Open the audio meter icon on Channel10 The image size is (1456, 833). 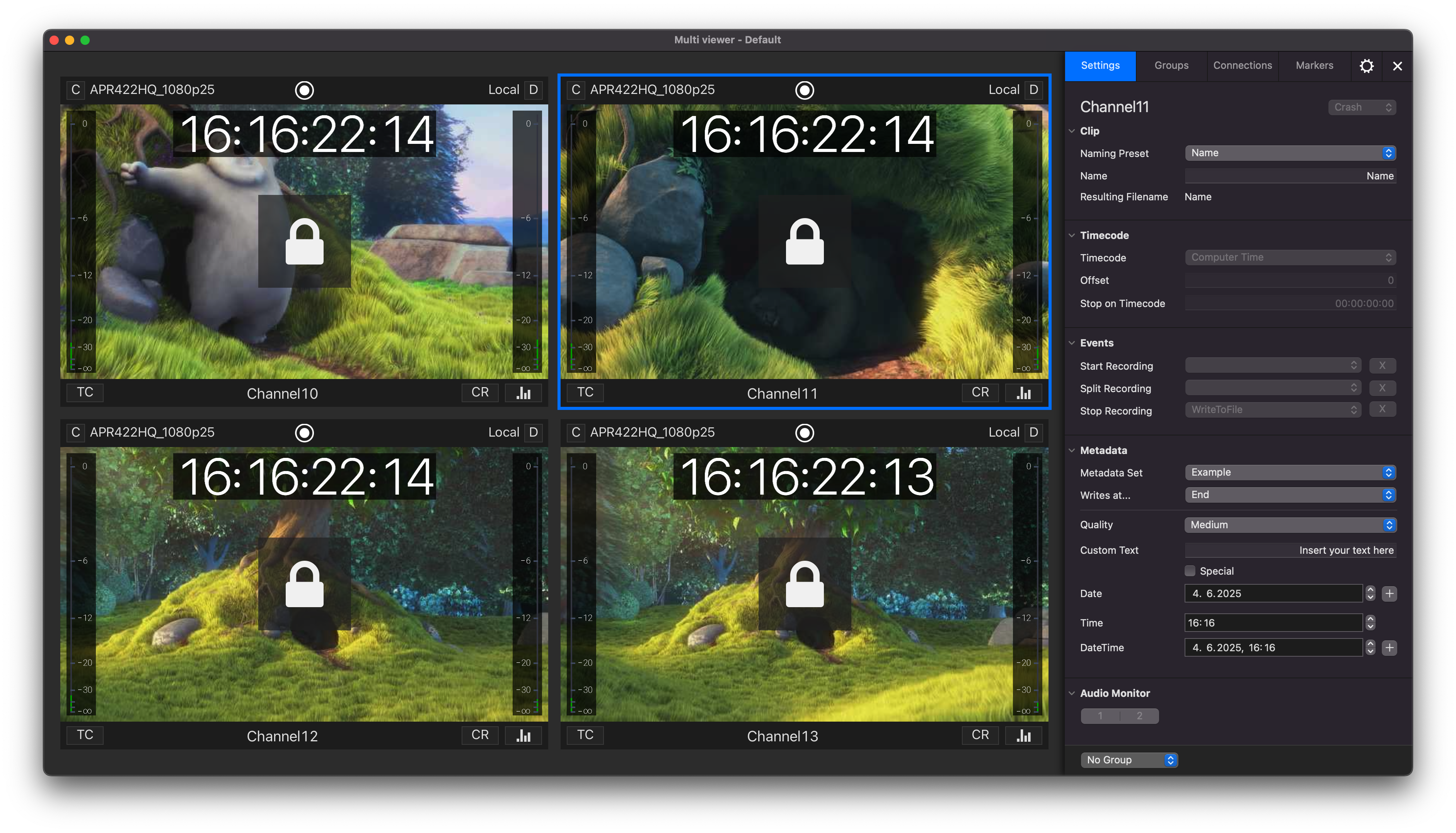(523, 393)
